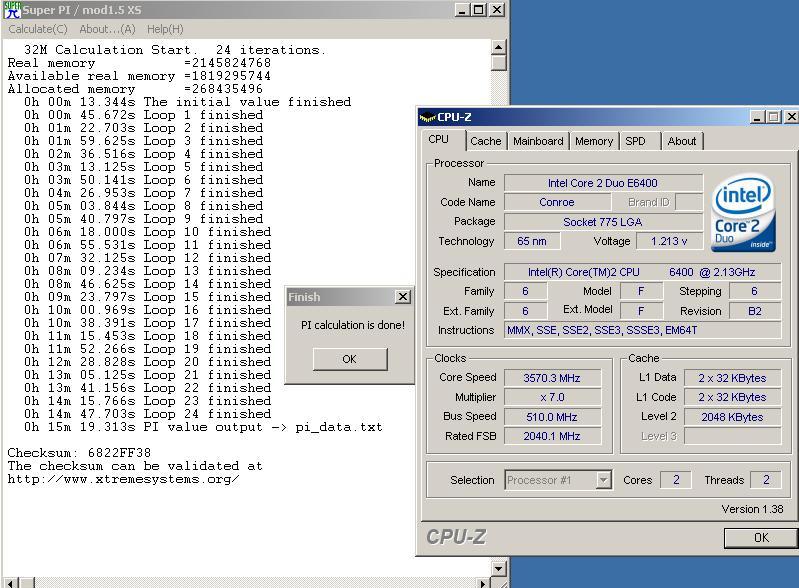Click the Intel Core 2 Duo logo

click(743, 213)
